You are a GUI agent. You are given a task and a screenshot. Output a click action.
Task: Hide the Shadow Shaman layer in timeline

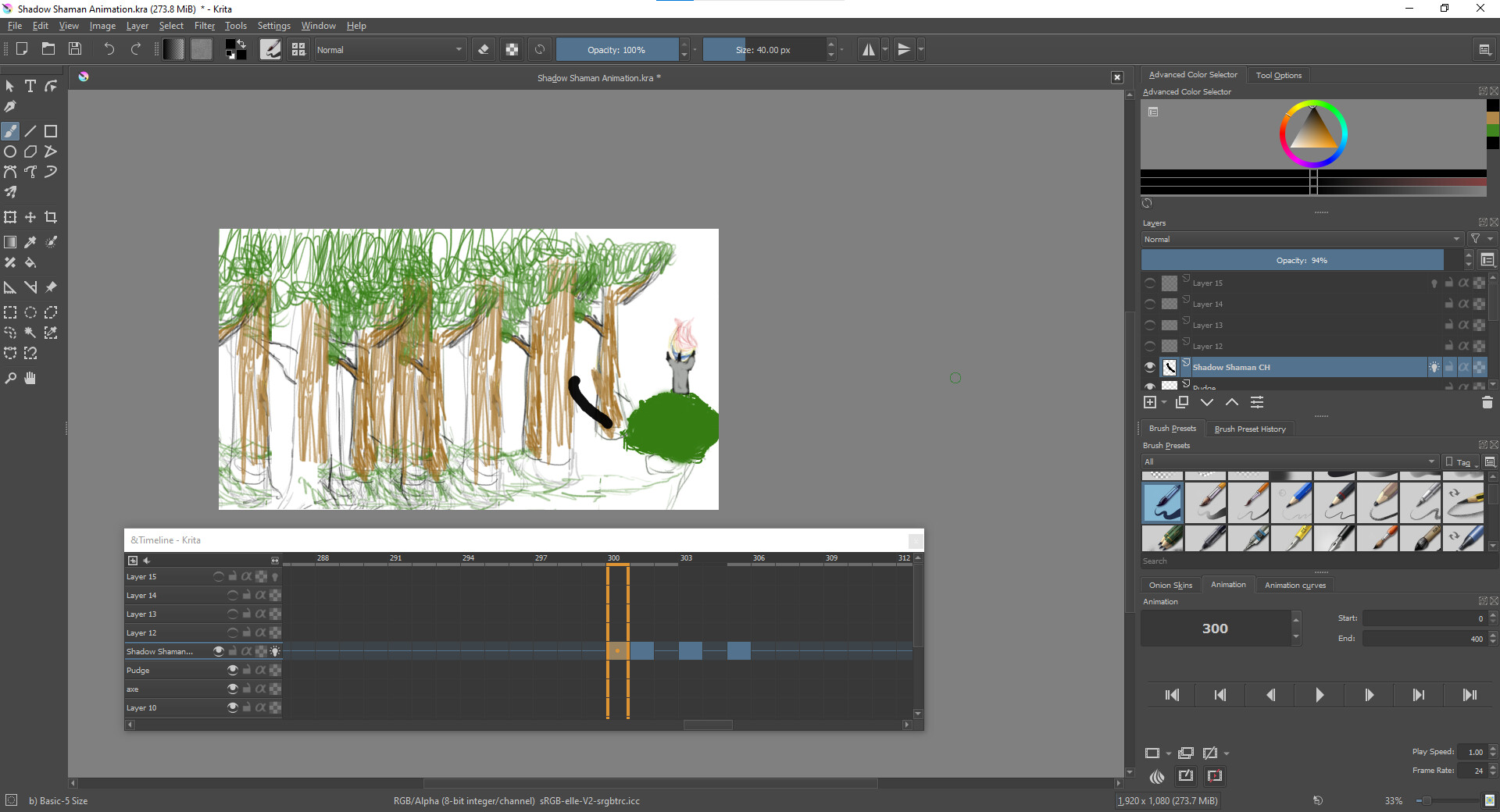[x=219, y=650]
